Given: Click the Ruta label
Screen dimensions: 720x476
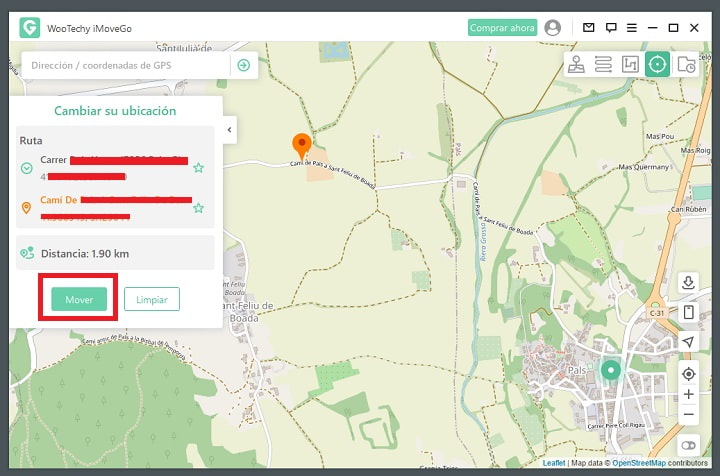Looking at the screenshot, I should pos(31,140).
